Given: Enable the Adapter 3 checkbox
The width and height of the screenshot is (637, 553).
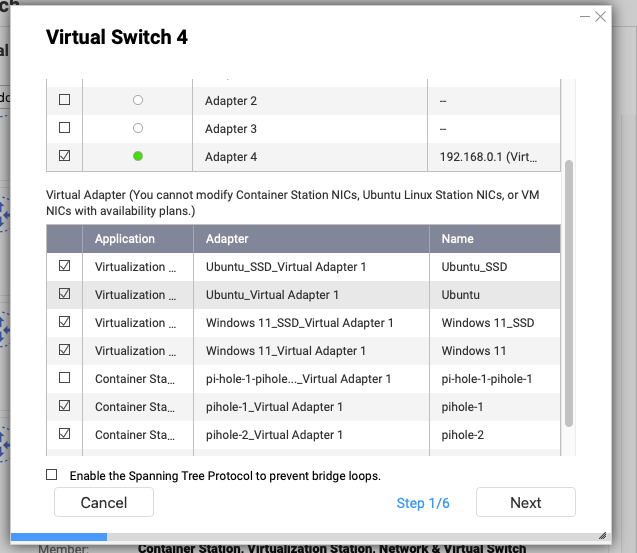Looking at the screenshot, I should 65,129.
